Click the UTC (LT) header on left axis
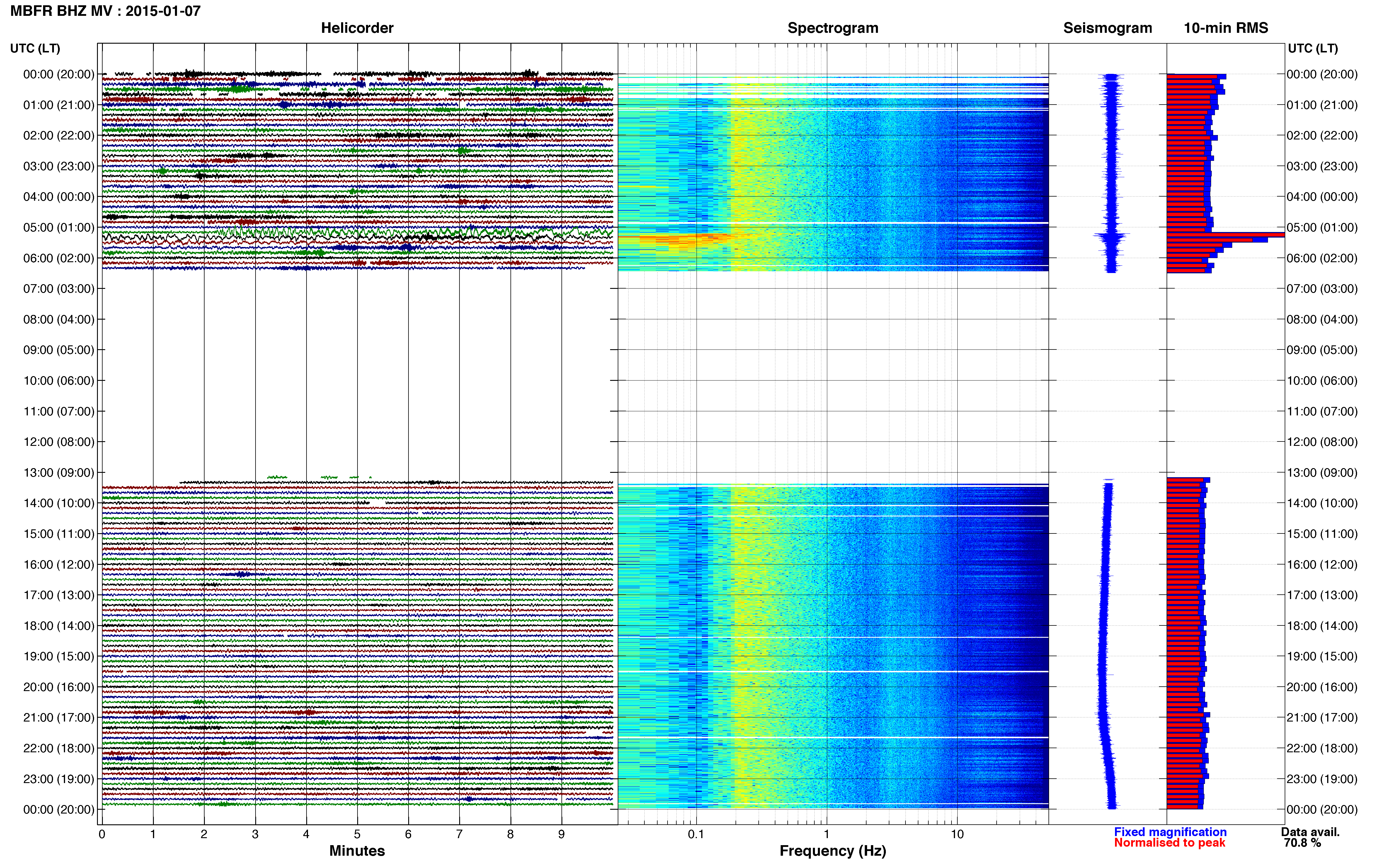 click(35, 48)
